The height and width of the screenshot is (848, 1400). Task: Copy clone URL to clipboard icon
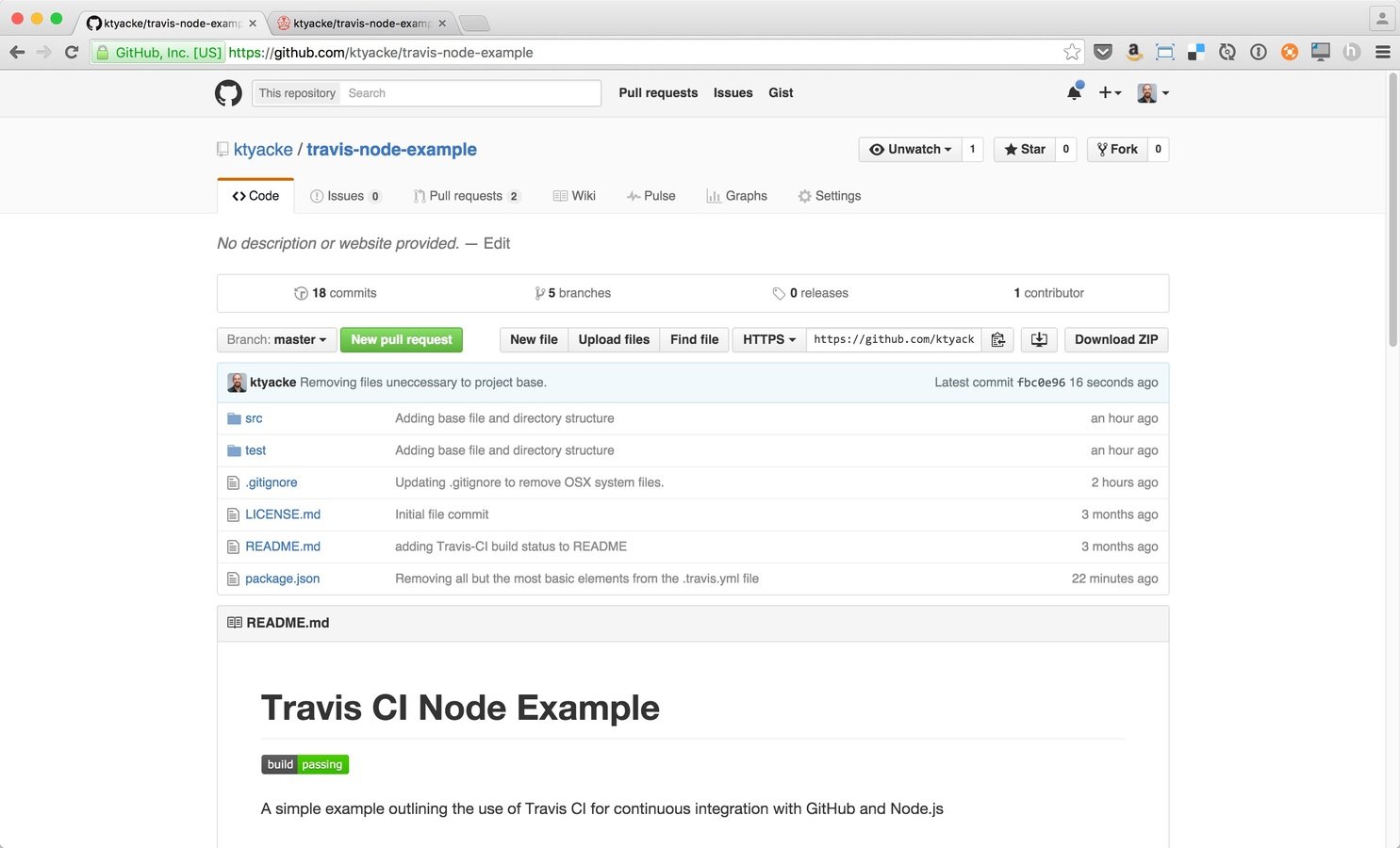click(997, 339)
